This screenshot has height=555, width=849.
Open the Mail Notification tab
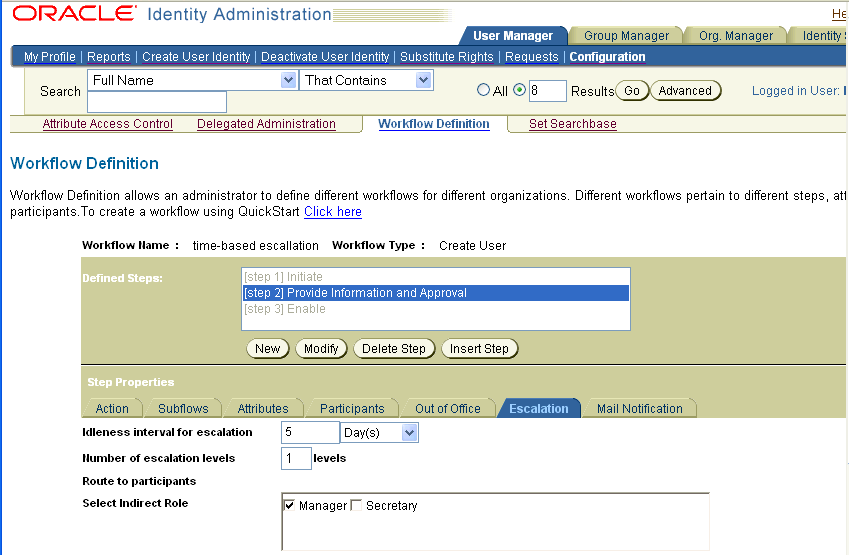639,408
